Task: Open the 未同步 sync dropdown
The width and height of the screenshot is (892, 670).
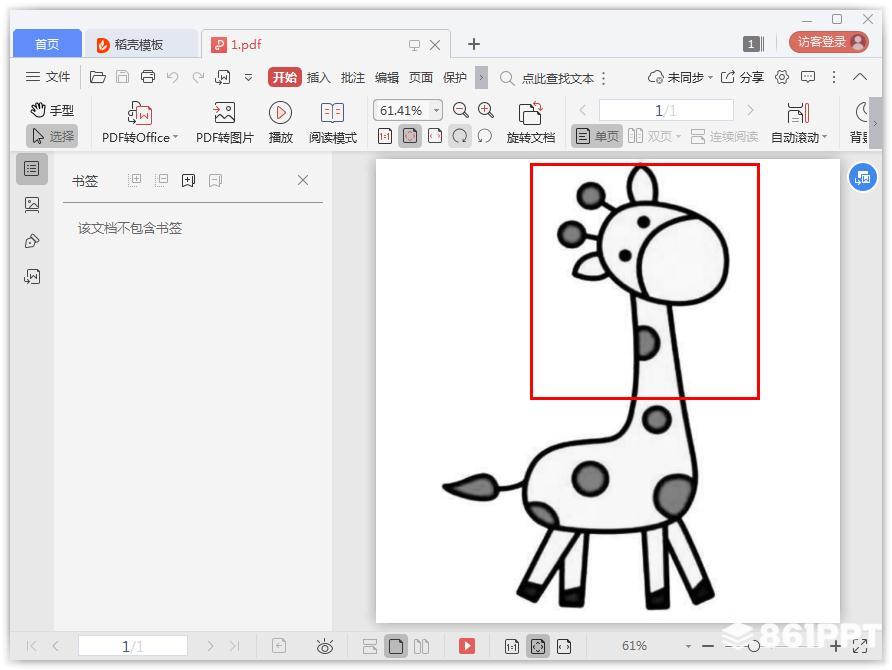Action: coord(680,77)
